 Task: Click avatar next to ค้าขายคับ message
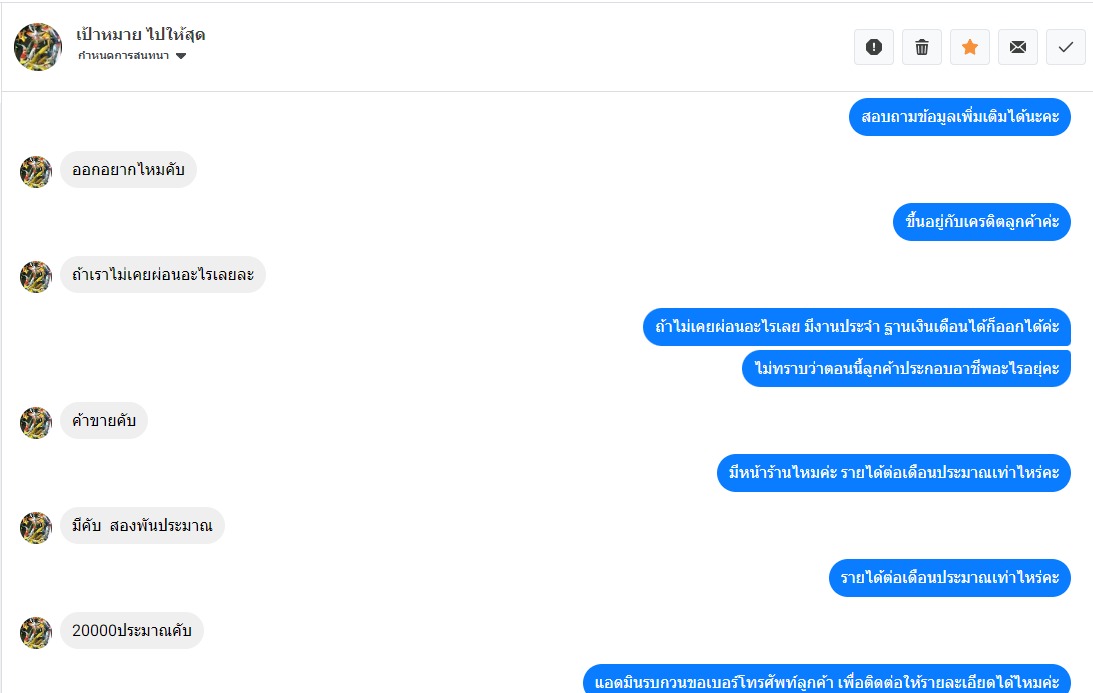[x=36, y=422]
